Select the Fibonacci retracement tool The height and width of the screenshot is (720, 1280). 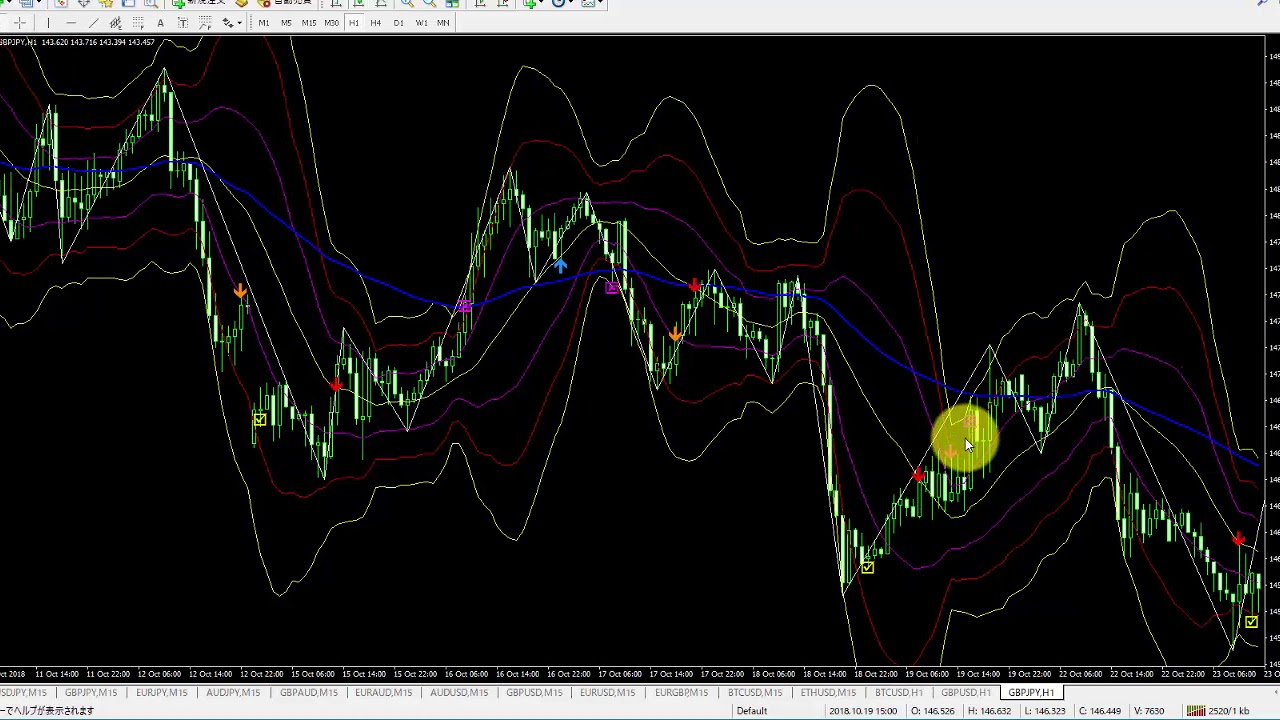tap(138, 23)
